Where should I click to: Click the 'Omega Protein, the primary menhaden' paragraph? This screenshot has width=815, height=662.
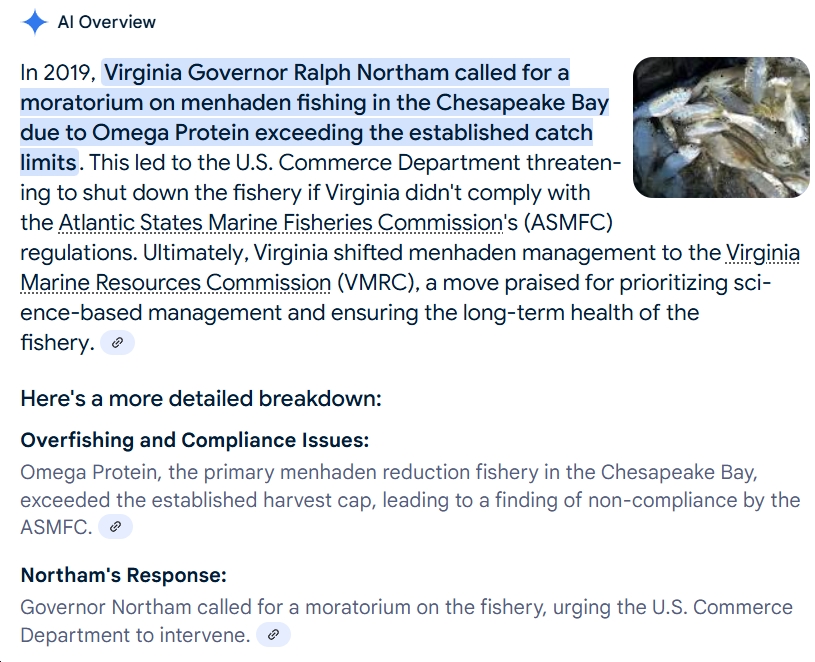(x=410, y=500)
